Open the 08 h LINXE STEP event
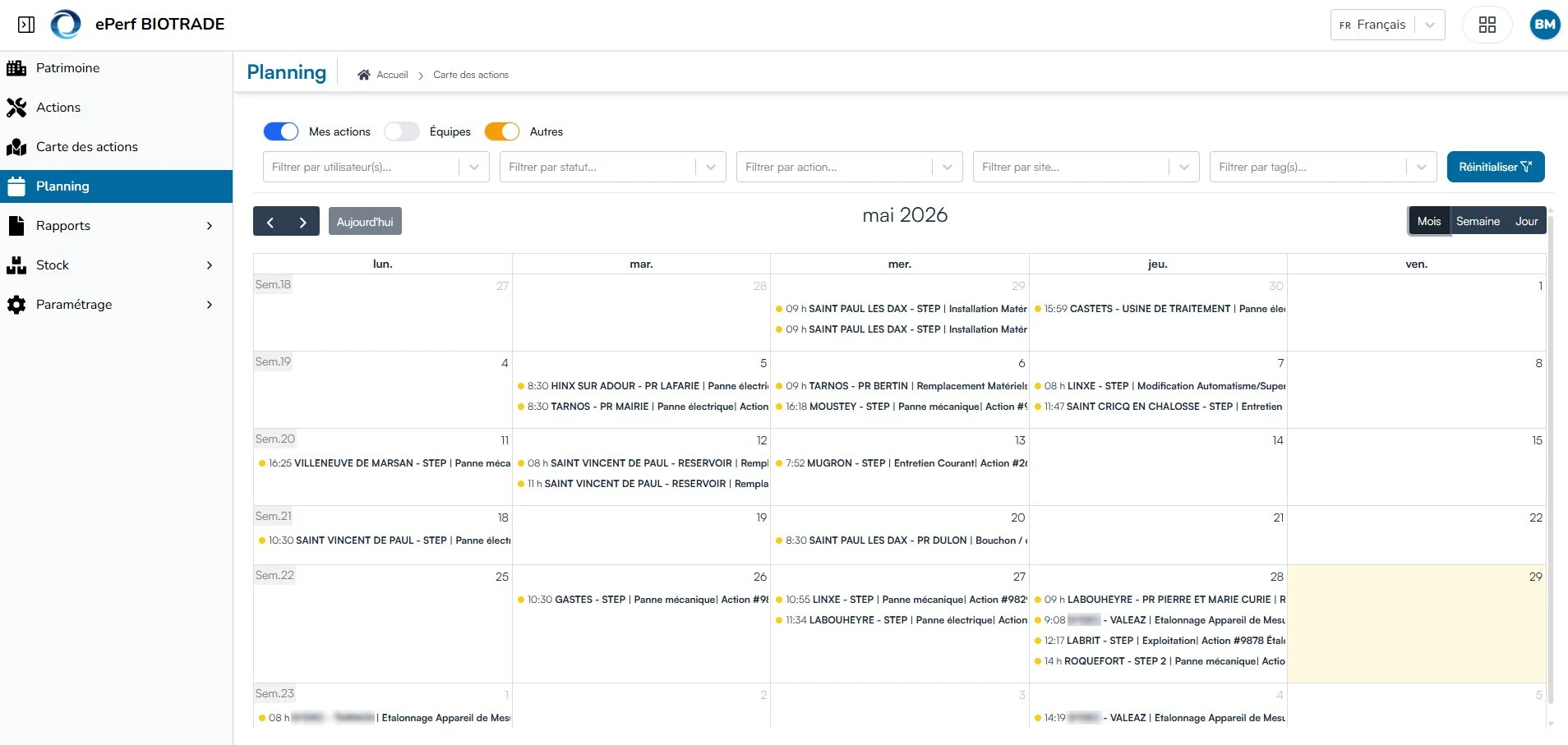 tap(1159, 386)
